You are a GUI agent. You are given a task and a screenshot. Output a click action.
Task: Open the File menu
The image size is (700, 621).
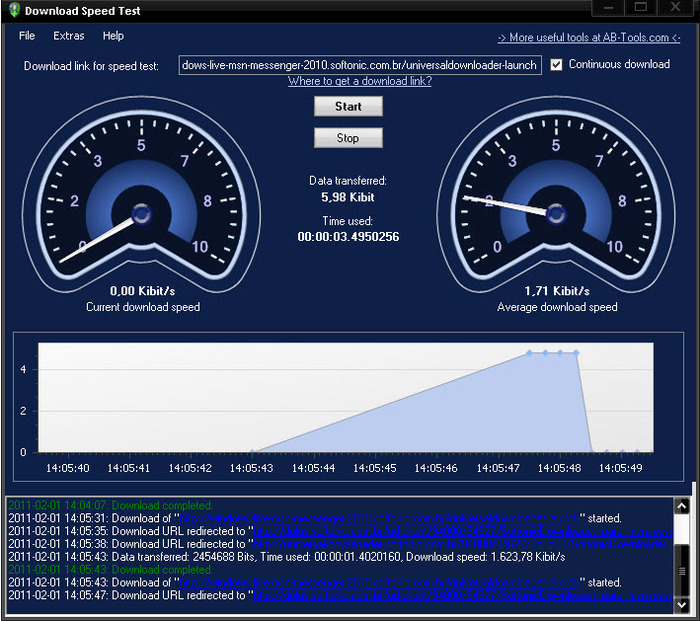pos(27,36)
